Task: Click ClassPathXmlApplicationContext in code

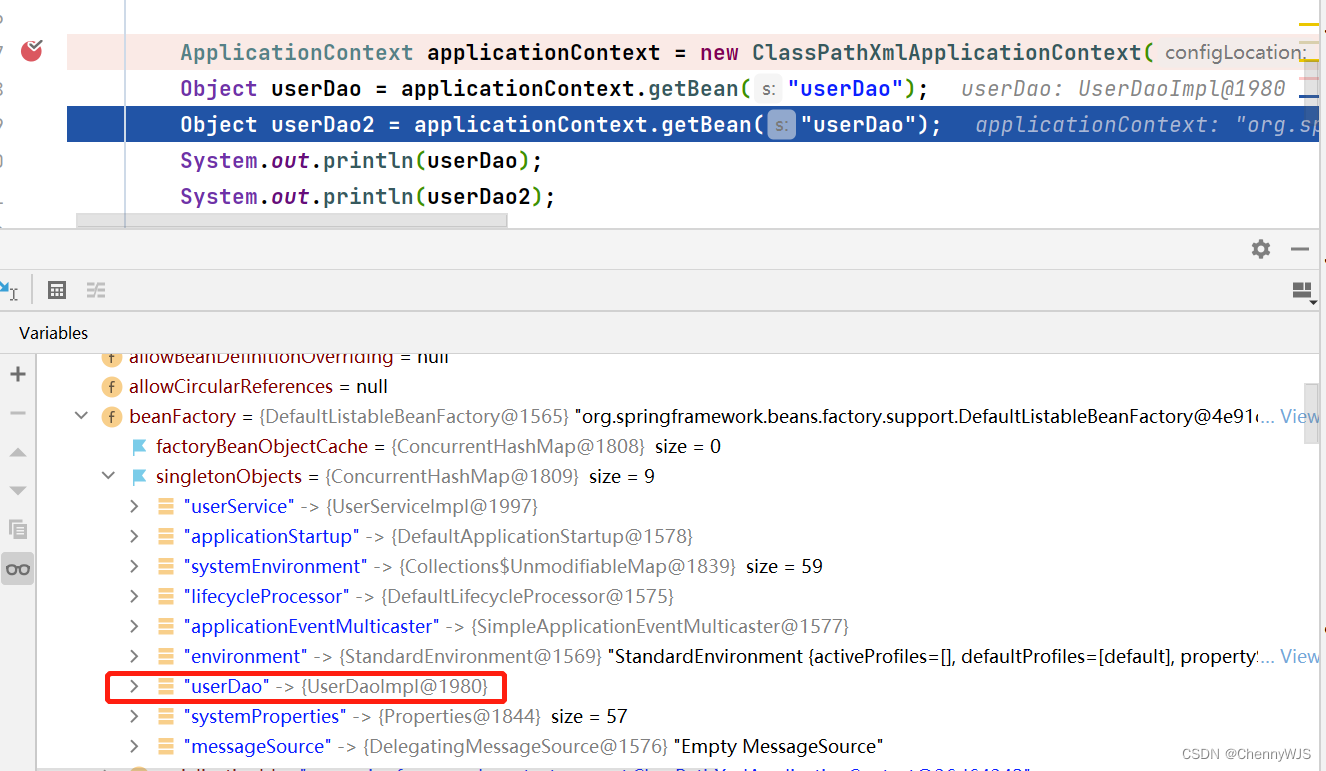Action: click(x=947, y=52)
